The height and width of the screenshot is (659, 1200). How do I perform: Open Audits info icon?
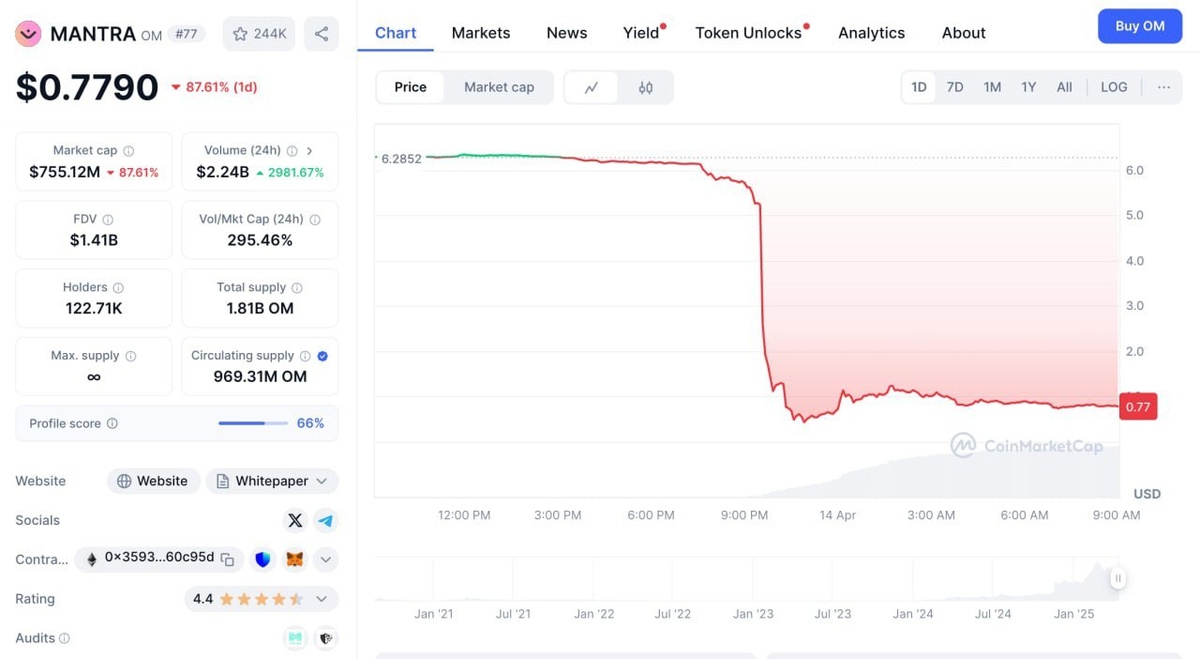(x=65, y=638)
